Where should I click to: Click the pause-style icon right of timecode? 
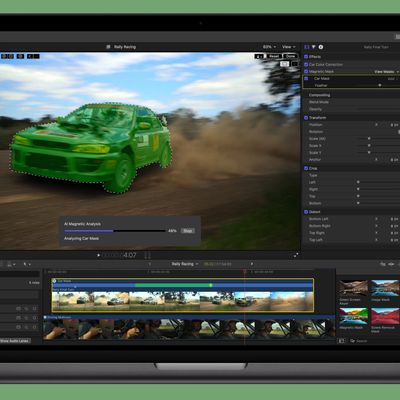[147, 255]
